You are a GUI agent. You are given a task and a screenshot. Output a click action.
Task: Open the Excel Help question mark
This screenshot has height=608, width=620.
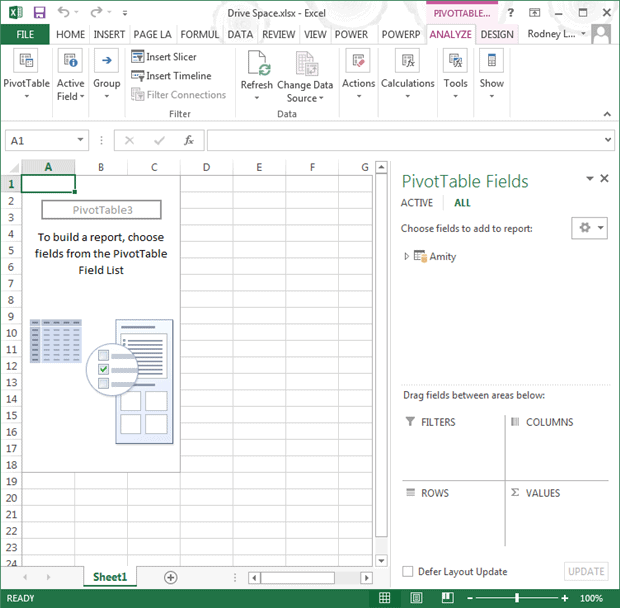(510, 13)
